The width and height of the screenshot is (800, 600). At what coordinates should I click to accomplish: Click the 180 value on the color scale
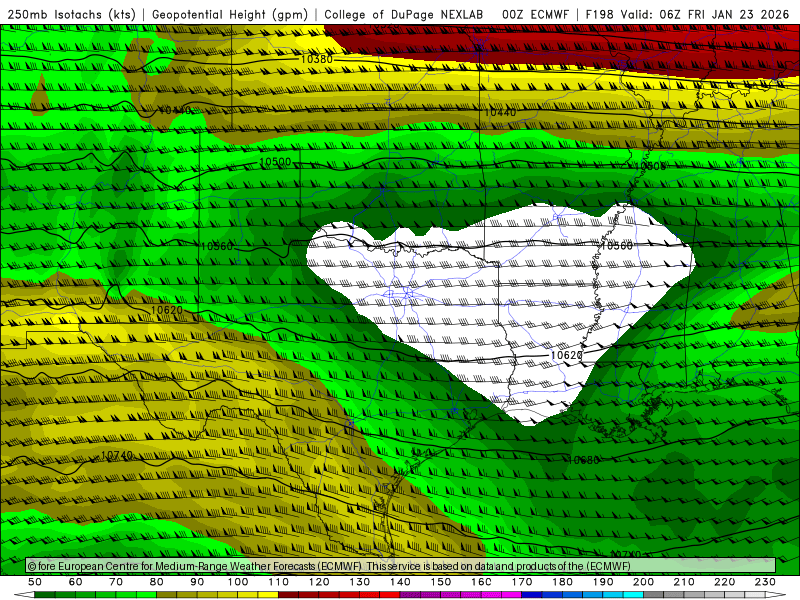click(562, 582)
